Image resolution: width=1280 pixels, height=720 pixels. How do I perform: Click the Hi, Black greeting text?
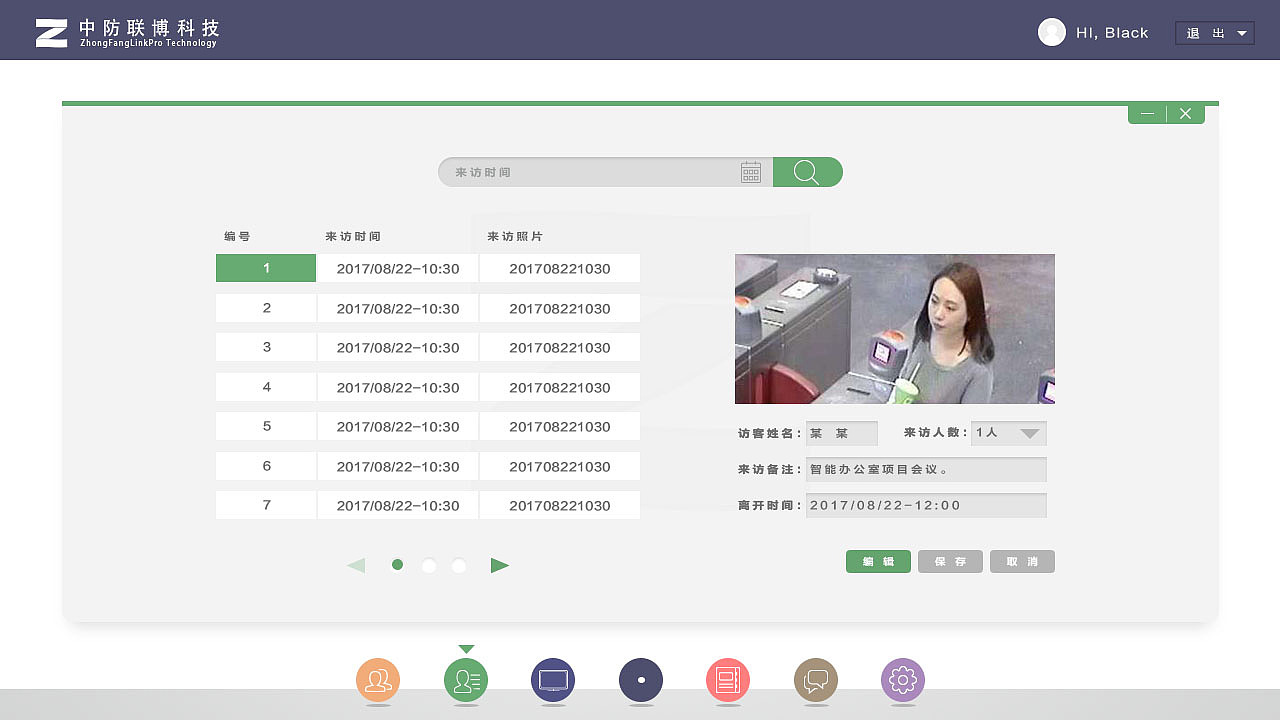tap(1112, 33)
